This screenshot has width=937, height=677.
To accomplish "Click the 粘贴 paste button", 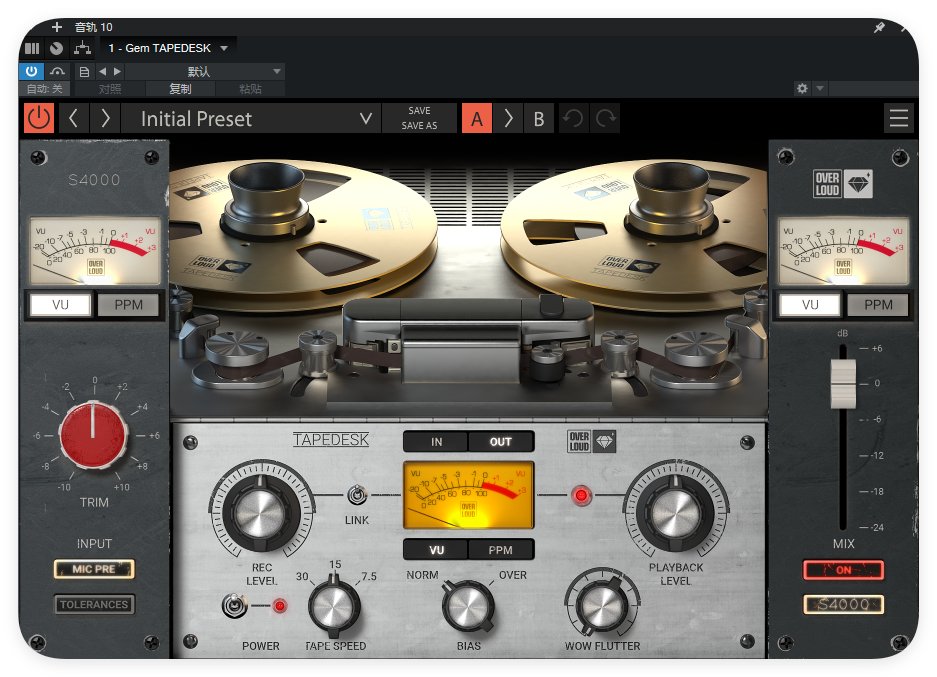I will point(250,89).
